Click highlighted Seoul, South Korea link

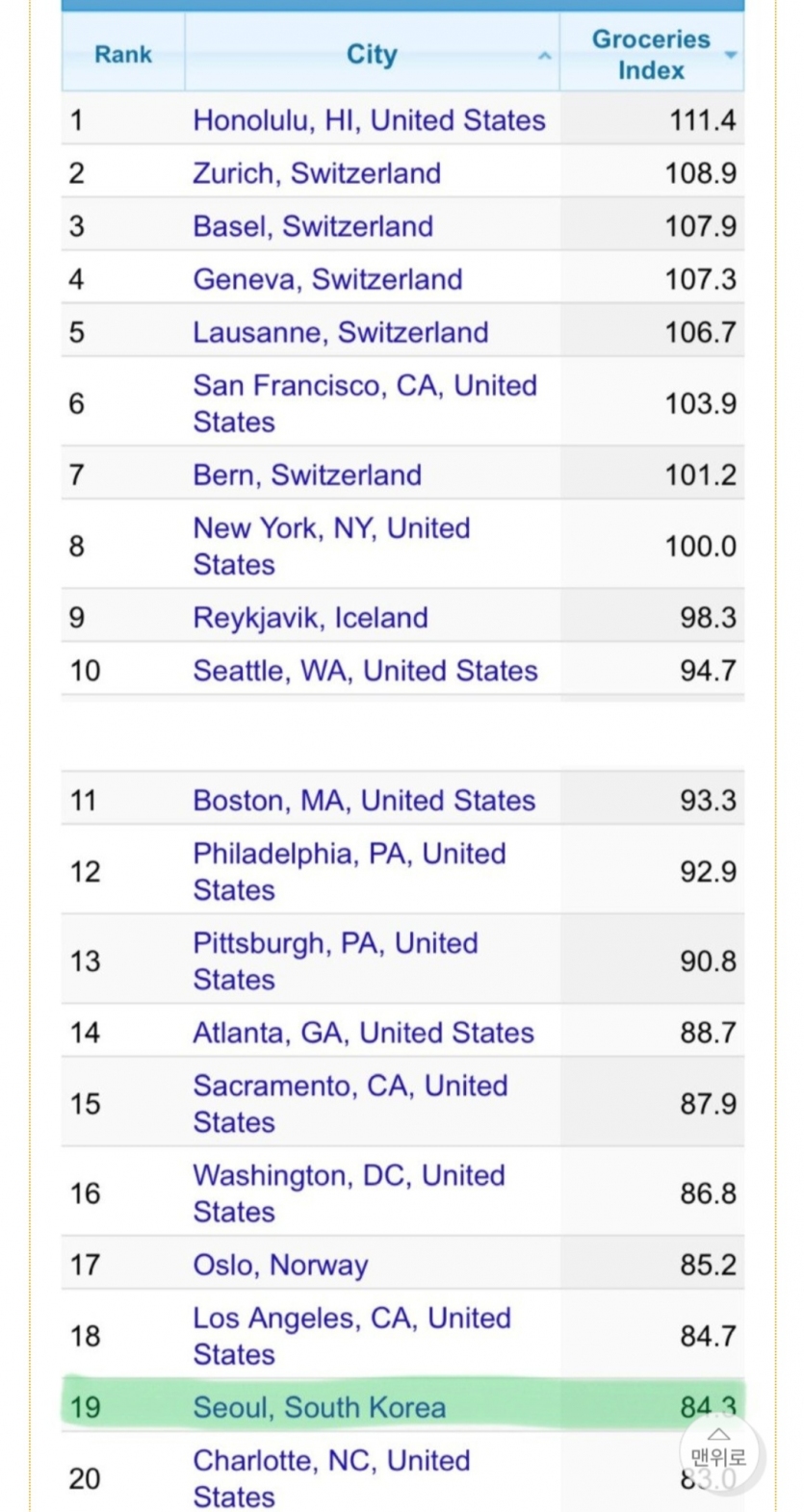tap(319, 1407)
